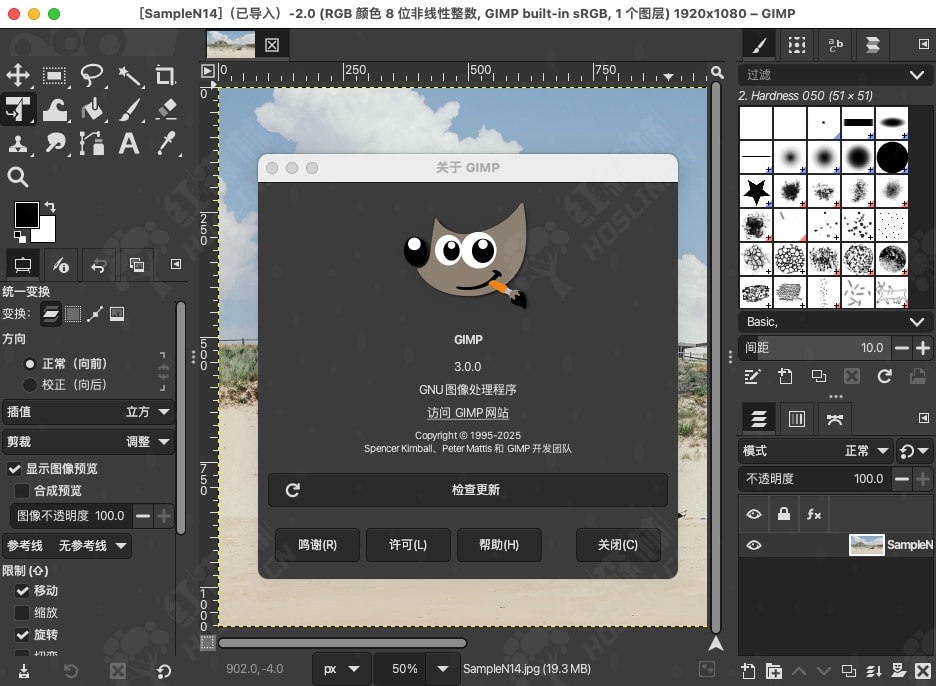Create a new layer from the layers panel
This screenshot has height=686, width=936.
pyautogui.click(x=747, y=670)
